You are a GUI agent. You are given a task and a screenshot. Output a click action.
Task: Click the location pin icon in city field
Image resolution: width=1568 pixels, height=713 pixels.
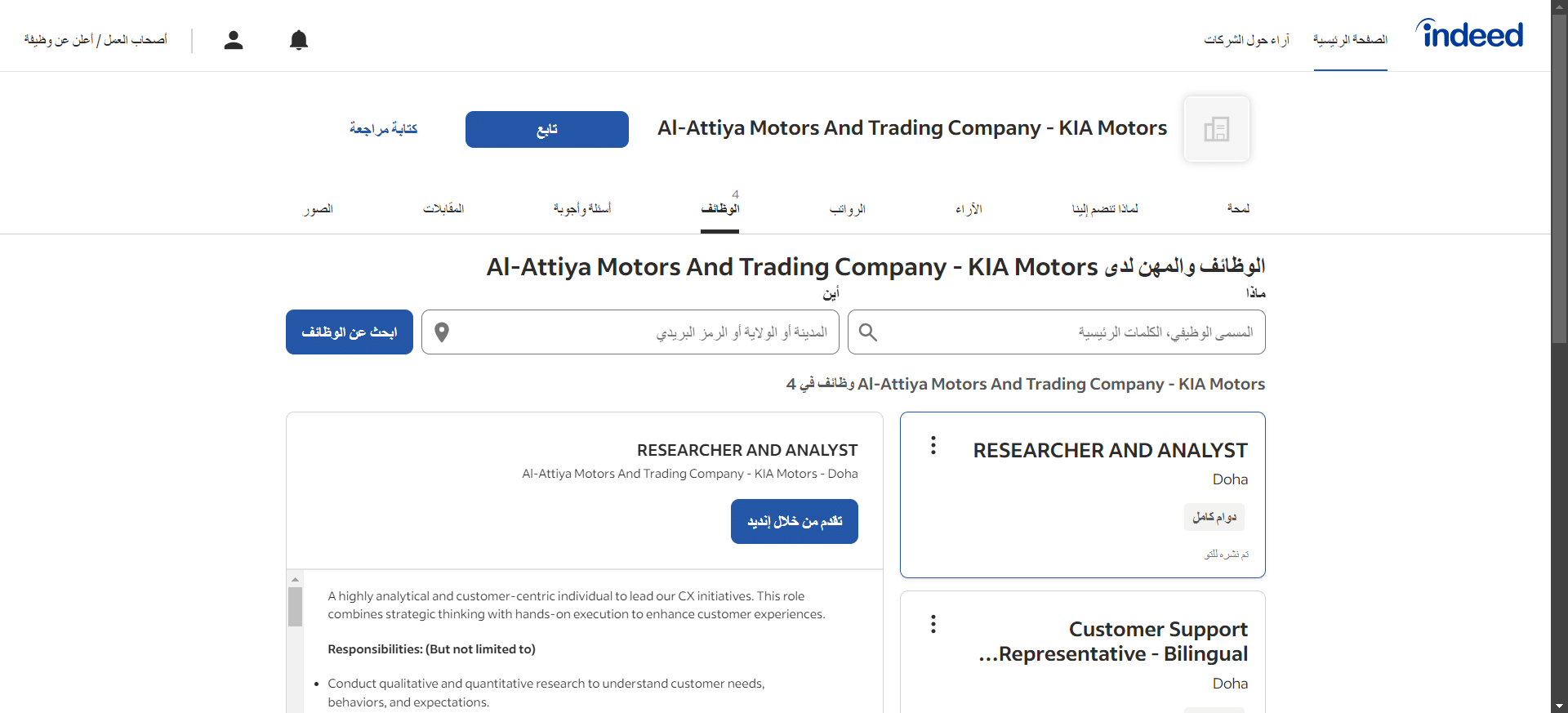[x=442, y=332]
